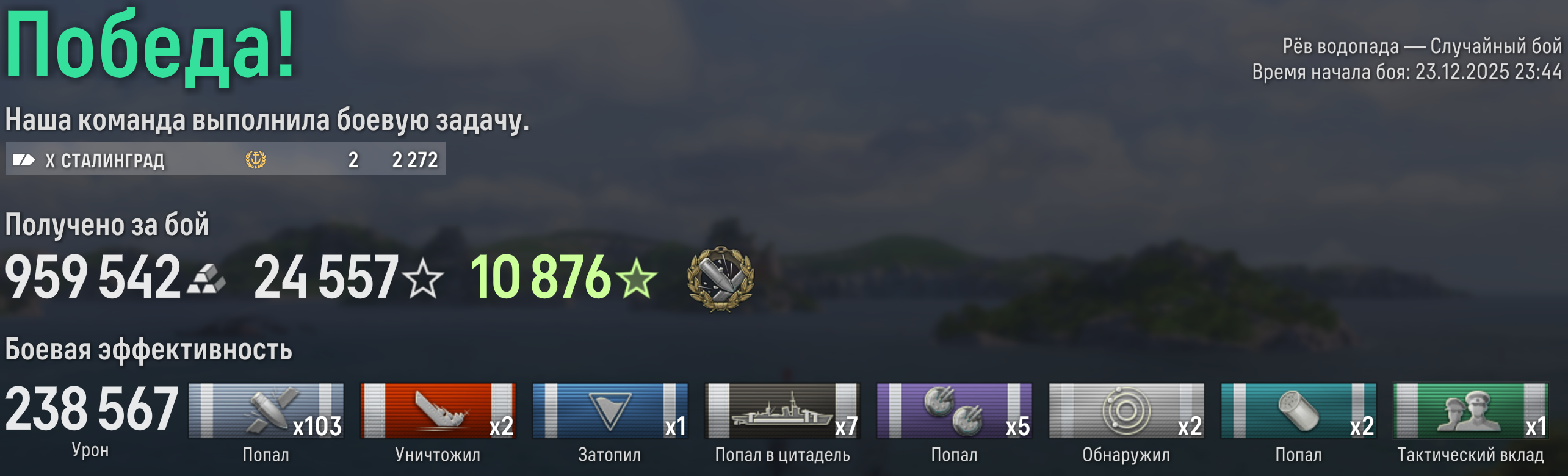The height and width of the screenshot is (476, 1568).
Task: Click the 10 876 free experience amount
Action: coord(541,278)
